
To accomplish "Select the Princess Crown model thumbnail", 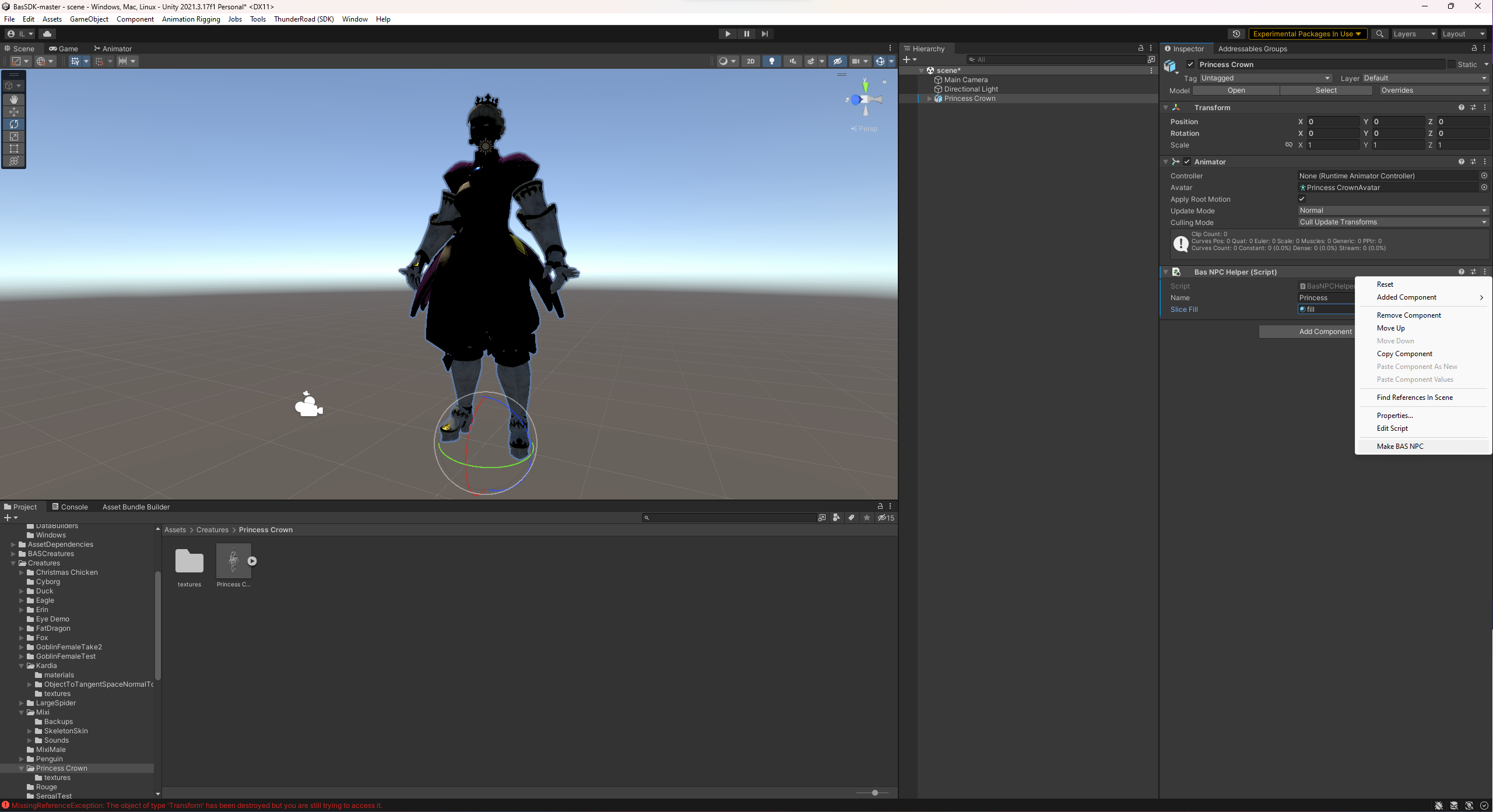I will click(x=234, y=561).
